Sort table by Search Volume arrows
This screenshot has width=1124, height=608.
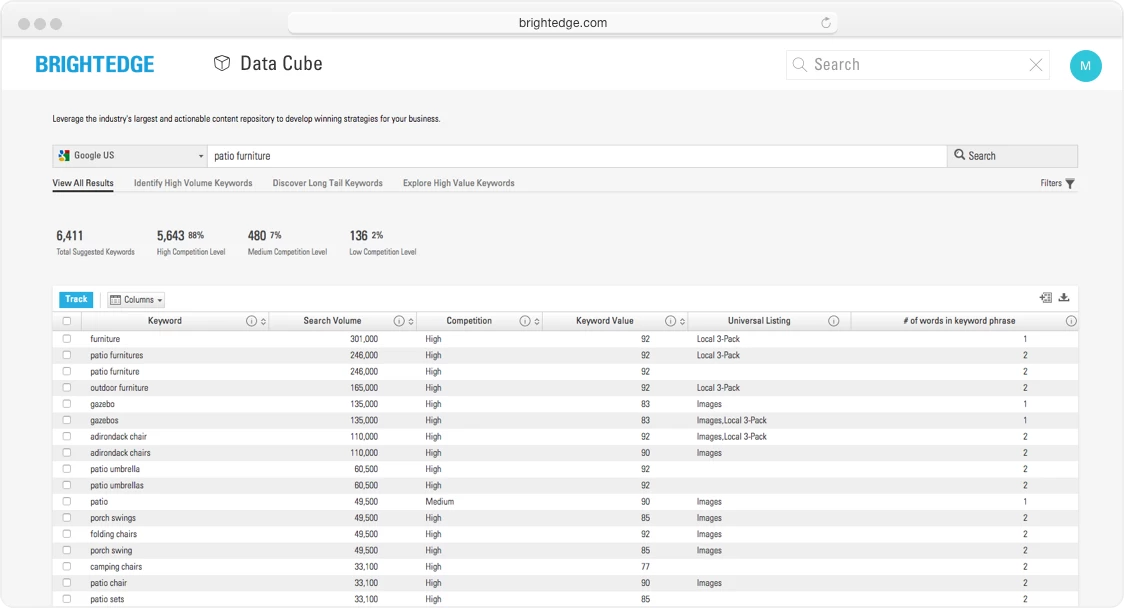point(411,321)
